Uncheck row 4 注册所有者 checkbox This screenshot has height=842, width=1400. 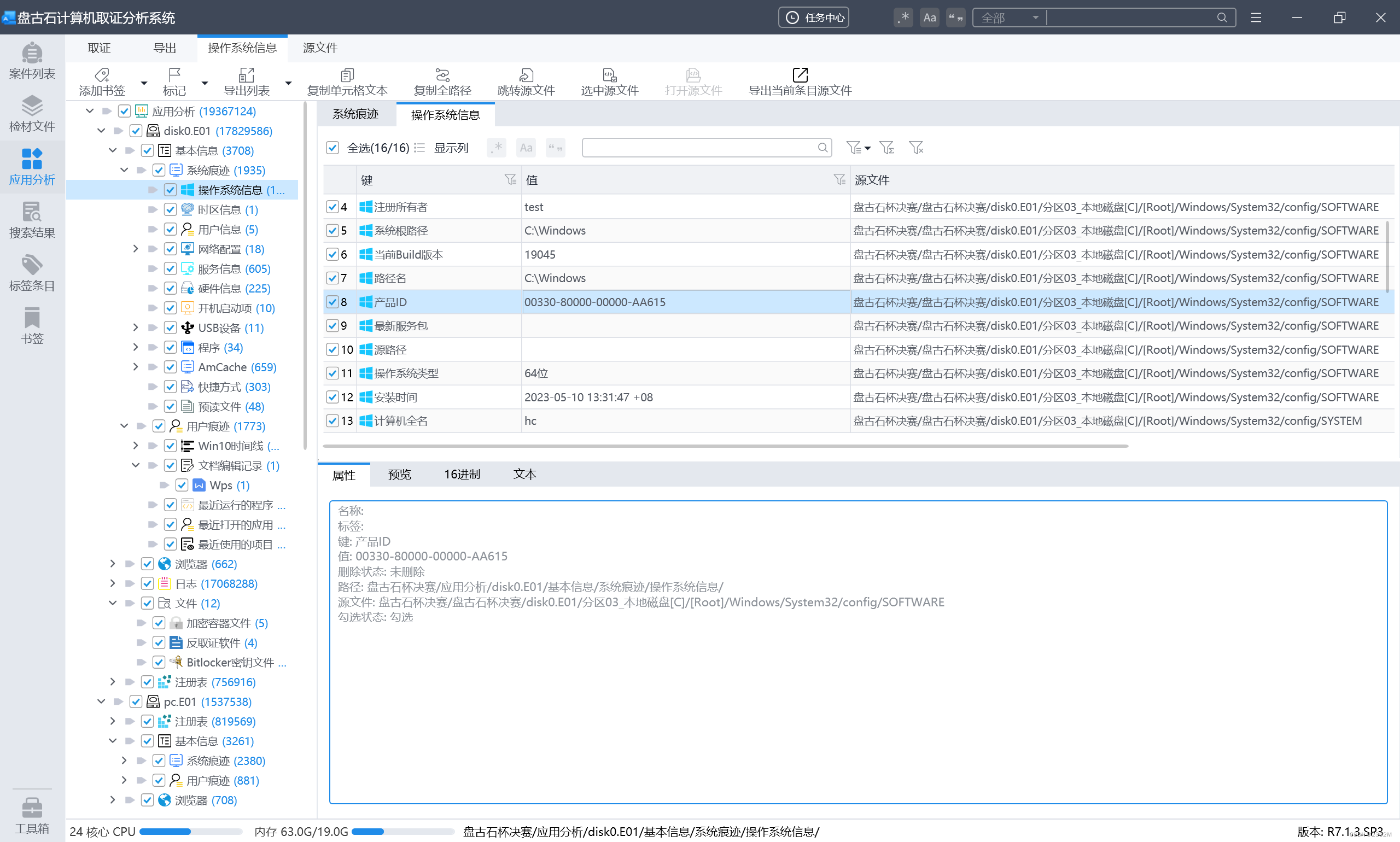tap(332, 207)
